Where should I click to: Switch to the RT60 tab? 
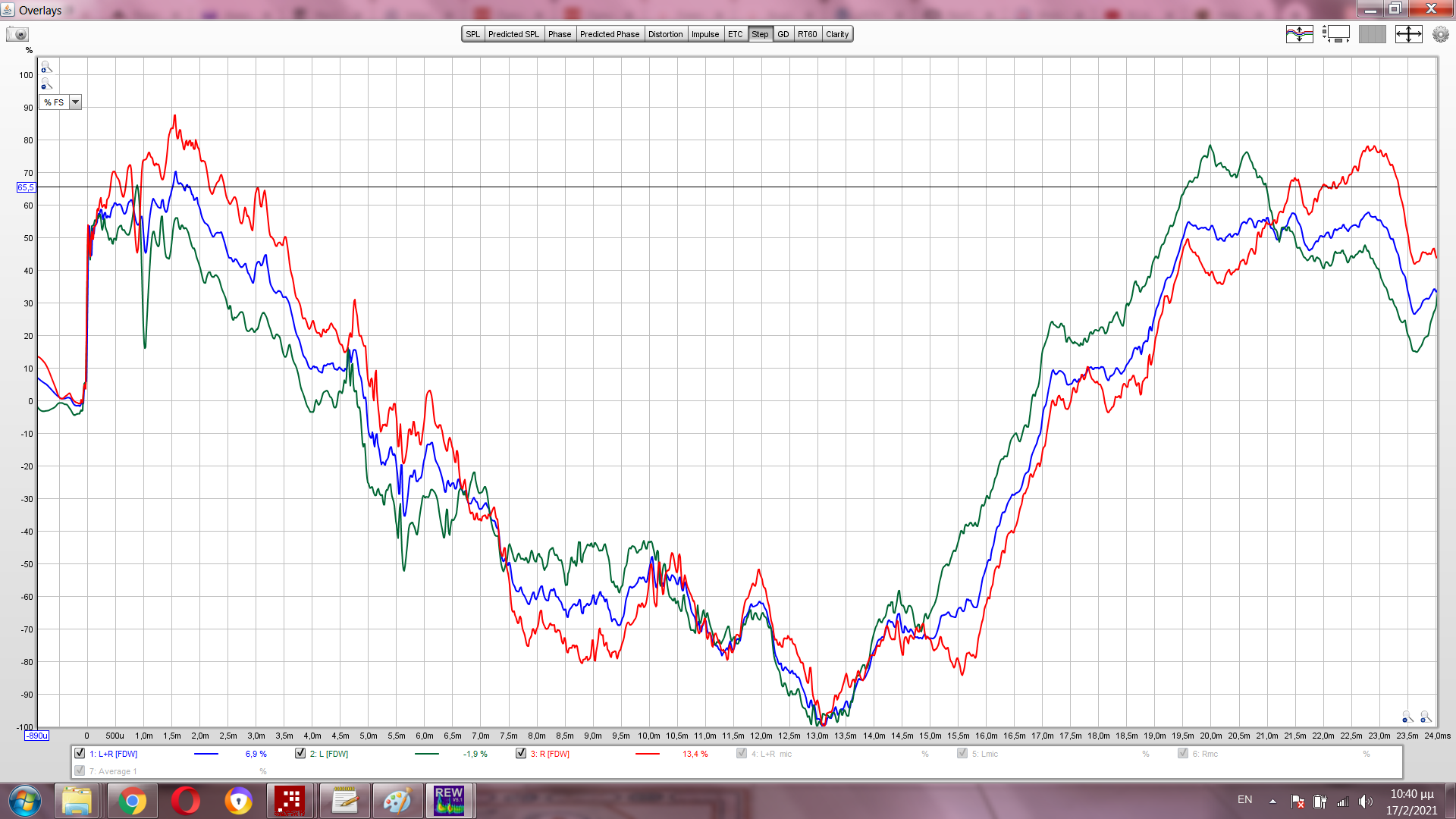807,34
